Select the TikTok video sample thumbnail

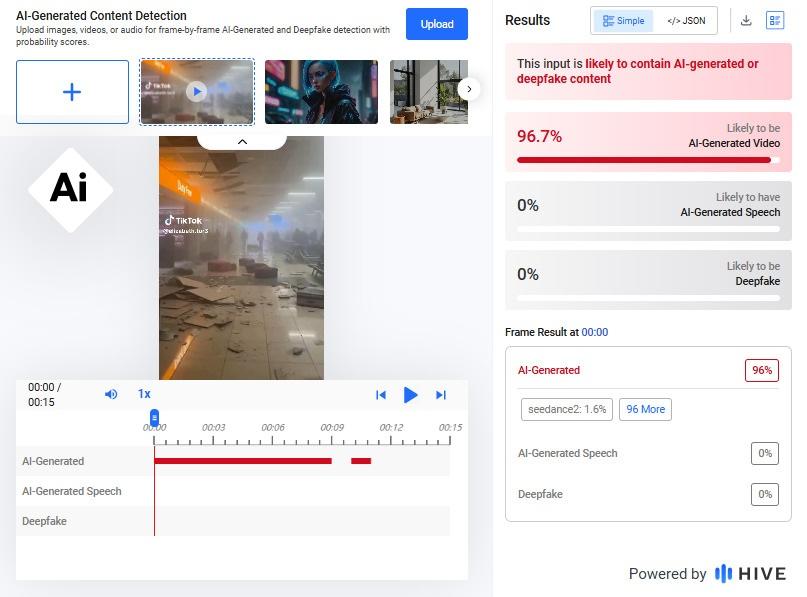pyautogui.click(x=197, y=92)
